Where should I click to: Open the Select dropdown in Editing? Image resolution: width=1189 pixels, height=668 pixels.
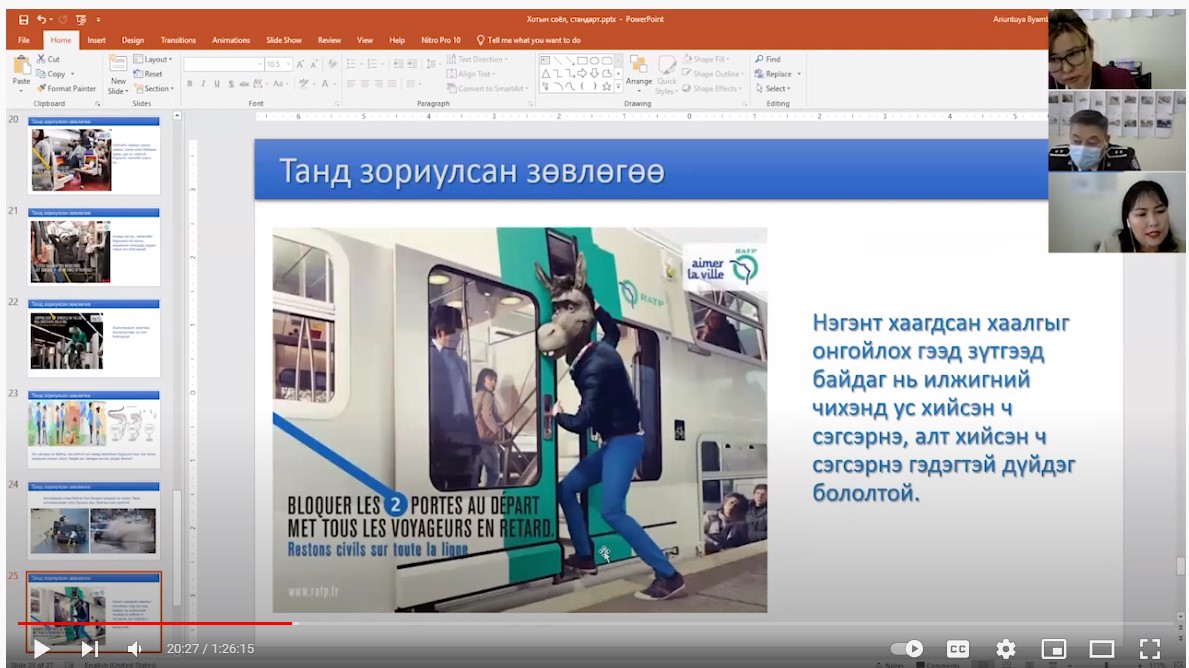coord(773,89)
